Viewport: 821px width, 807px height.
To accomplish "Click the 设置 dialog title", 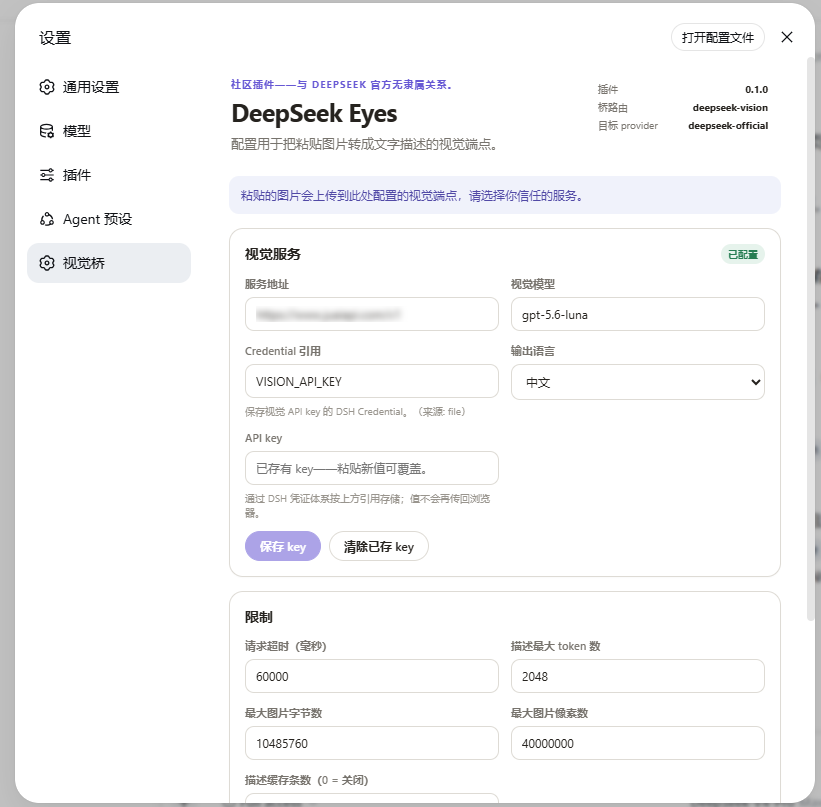I will pyautogui.click(x=55, y=38).
